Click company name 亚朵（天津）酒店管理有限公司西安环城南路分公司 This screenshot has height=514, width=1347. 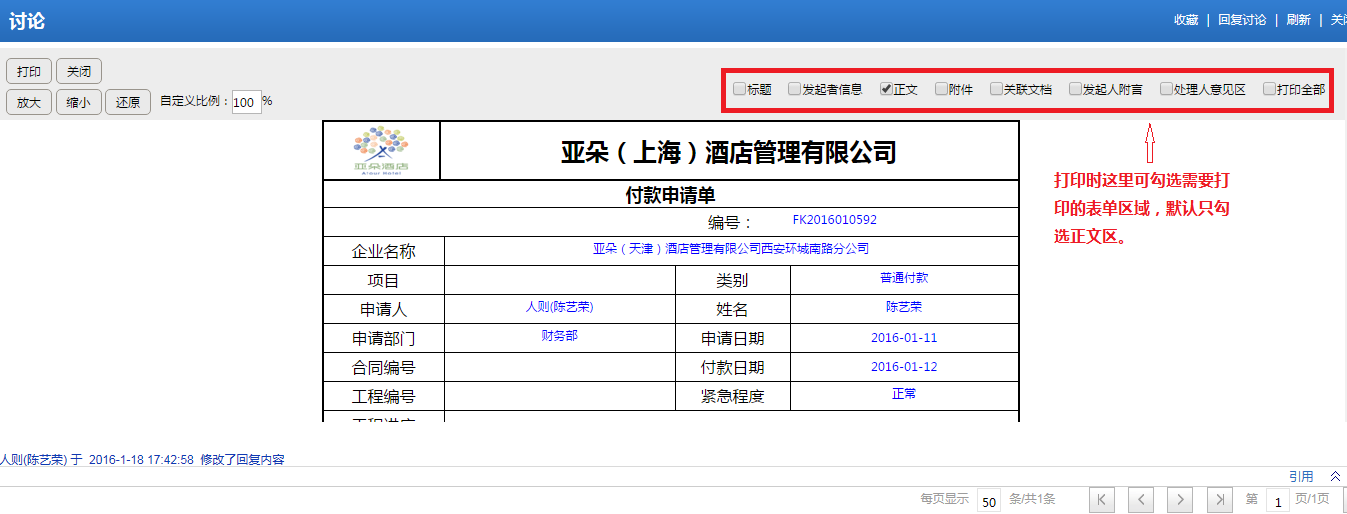(x=731, y=248)
